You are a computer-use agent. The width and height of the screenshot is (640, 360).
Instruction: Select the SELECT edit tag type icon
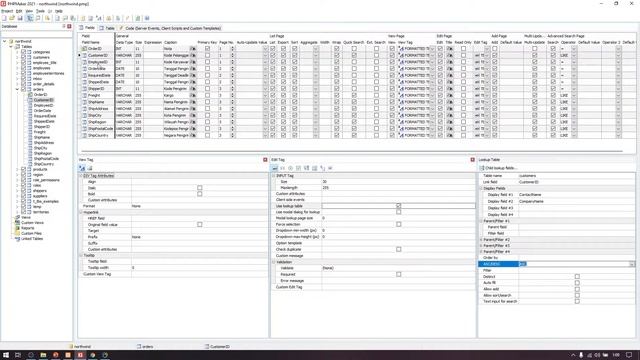pos(307,168)
